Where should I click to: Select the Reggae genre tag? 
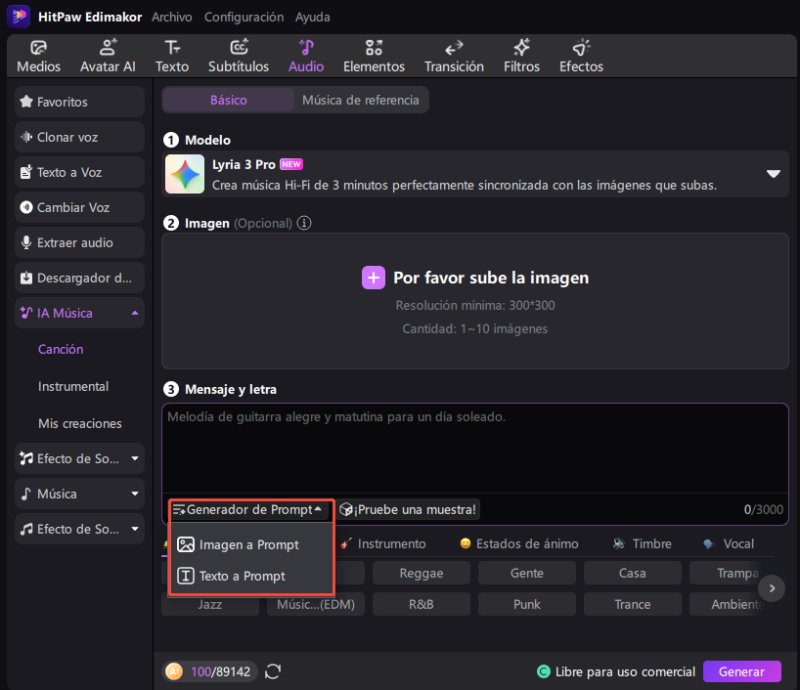pos(421,573)
